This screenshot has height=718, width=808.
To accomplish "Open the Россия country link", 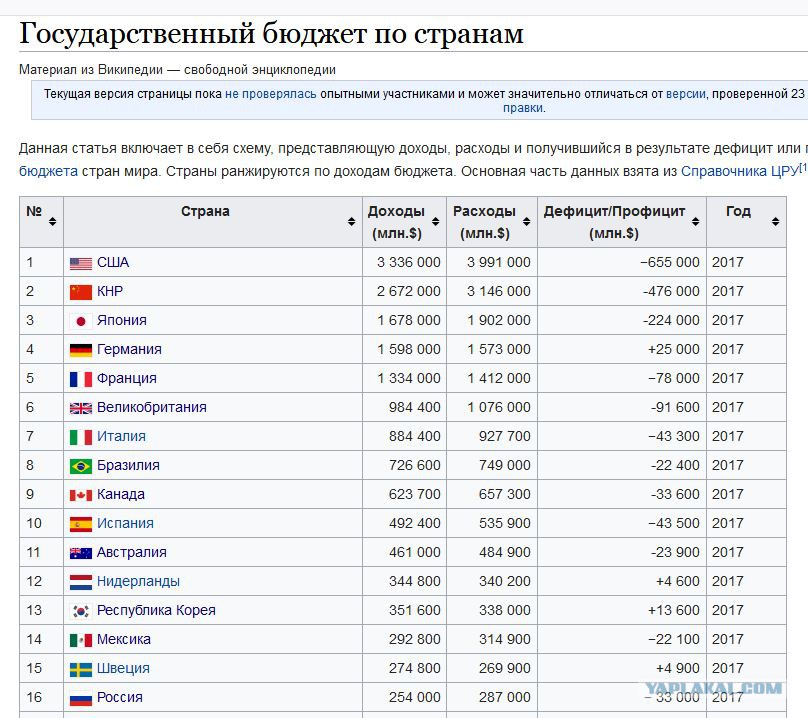I will [x=120, y=697].
